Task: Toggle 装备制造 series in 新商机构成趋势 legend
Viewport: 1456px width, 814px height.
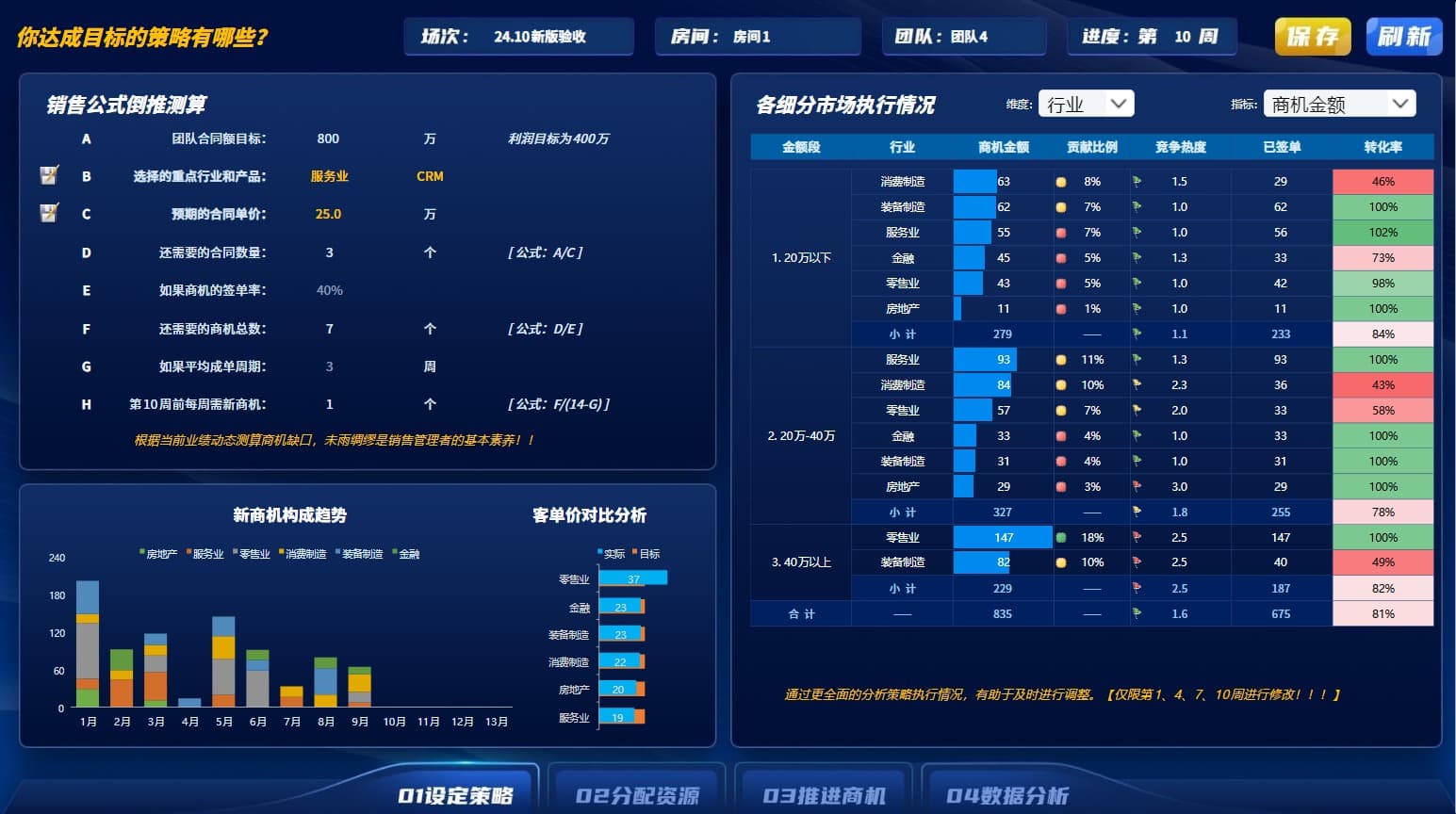Action: [358, 554]
